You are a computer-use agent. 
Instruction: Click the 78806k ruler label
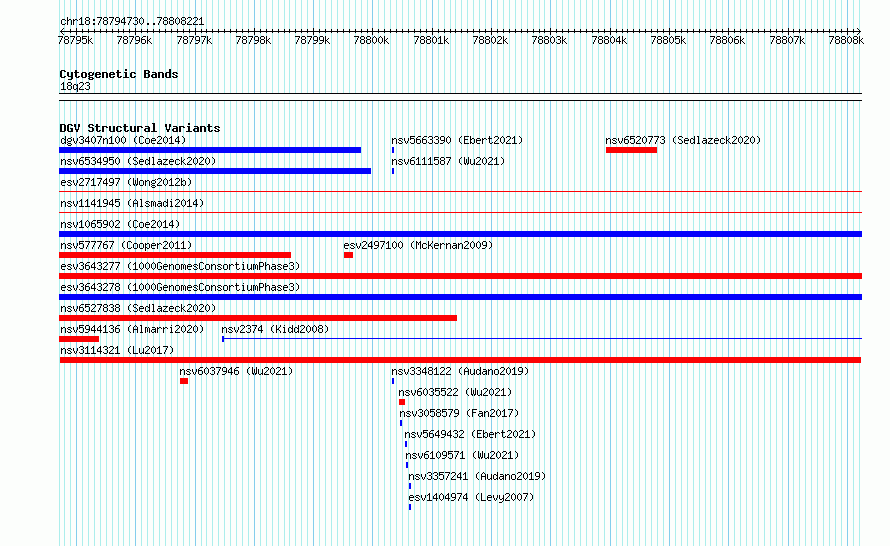(x=727, y=40)
